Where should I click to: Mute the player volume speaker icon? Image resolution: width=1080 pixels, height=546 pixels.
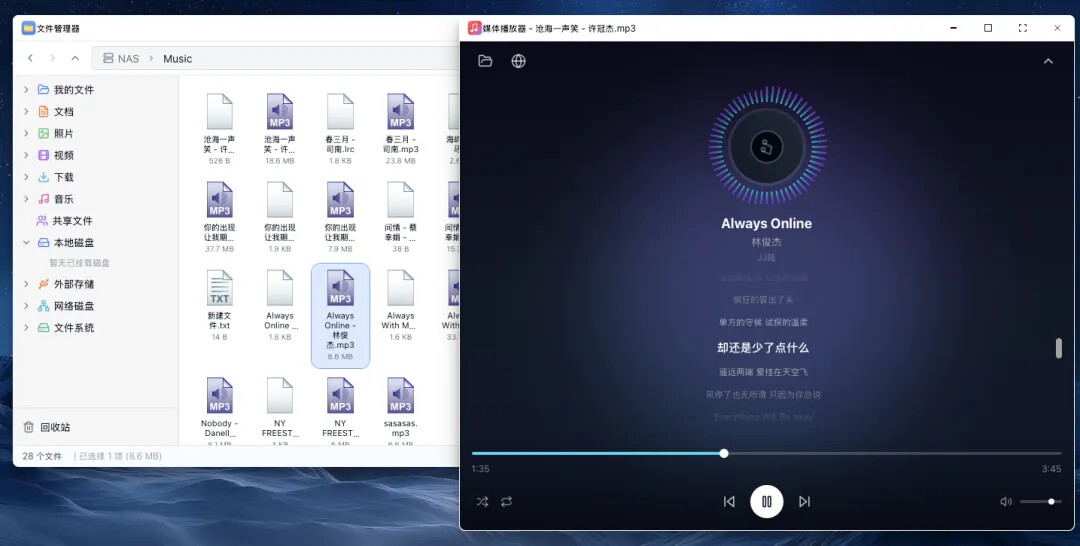point(1005,501)
